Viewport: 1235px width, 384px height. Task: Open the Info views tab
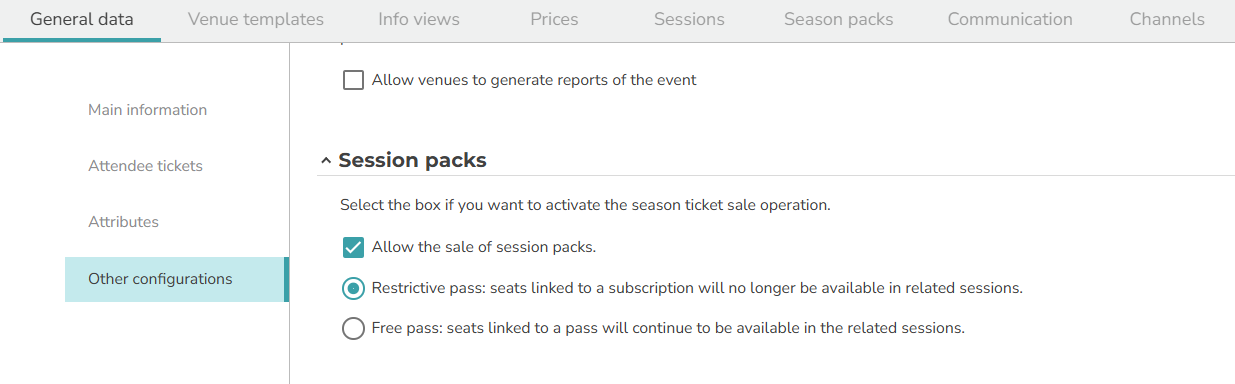point(419,20)
